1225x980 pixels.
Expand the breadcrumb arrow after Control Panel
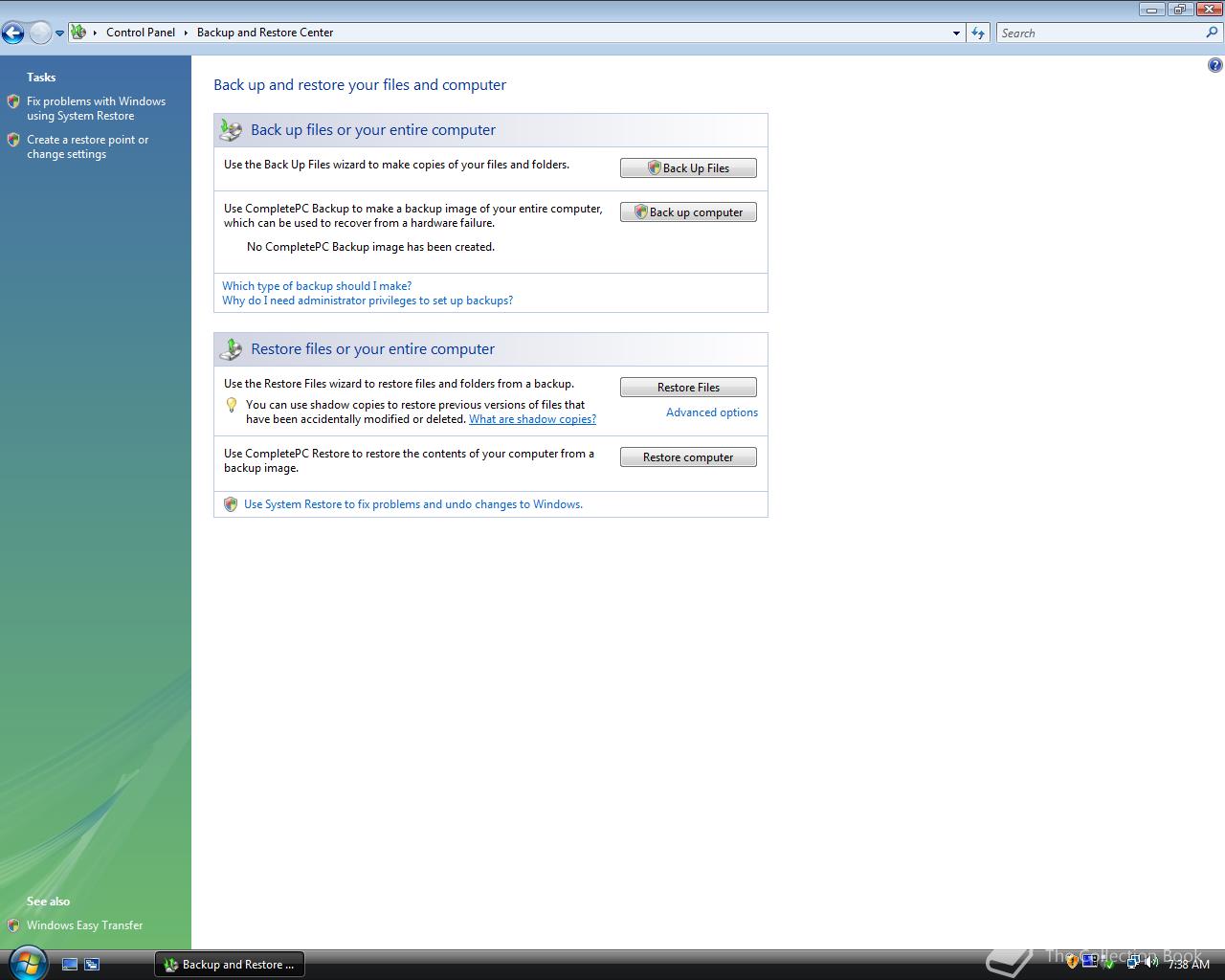coord(187,33)
